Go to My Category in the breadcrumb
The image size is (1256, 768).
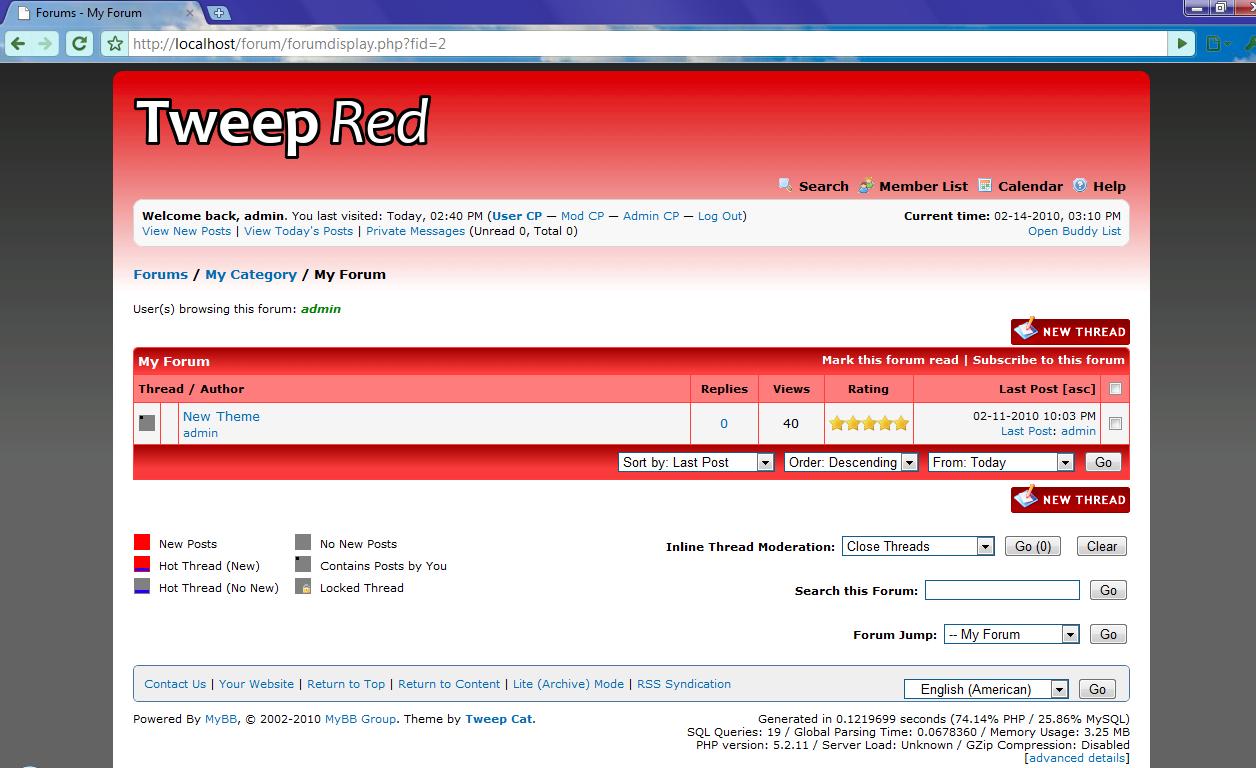point(251,274)
